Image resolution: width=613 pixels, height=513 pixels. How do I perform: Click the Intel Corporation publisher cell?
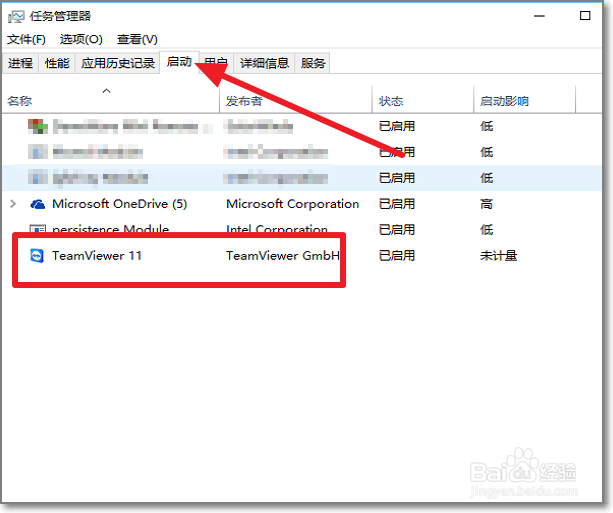pos(277,229)
